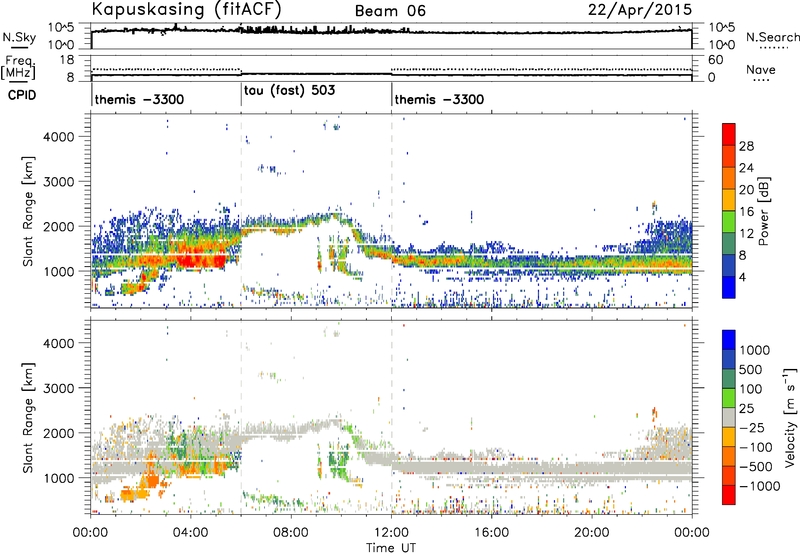800x554 pixels.
Task: Click the 'CPID' row label
Action: pyautogui.click(x=22, y=95)
